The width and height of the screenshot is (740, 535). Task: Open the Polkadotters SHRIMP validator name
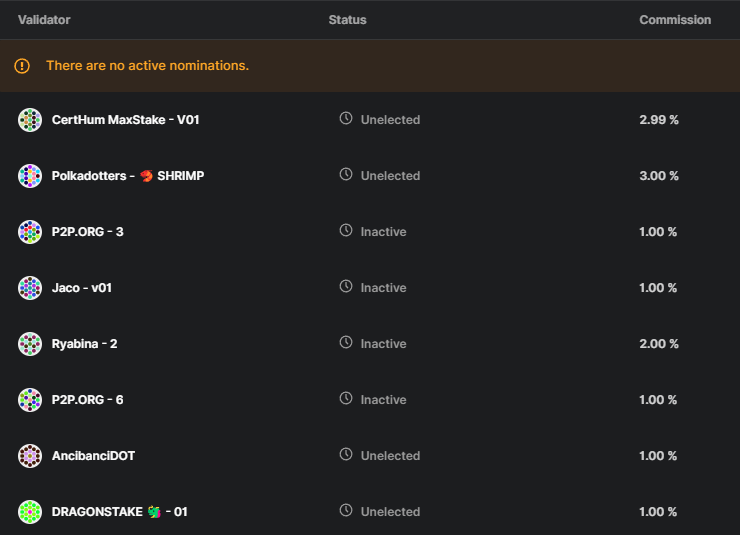point(128,176)
